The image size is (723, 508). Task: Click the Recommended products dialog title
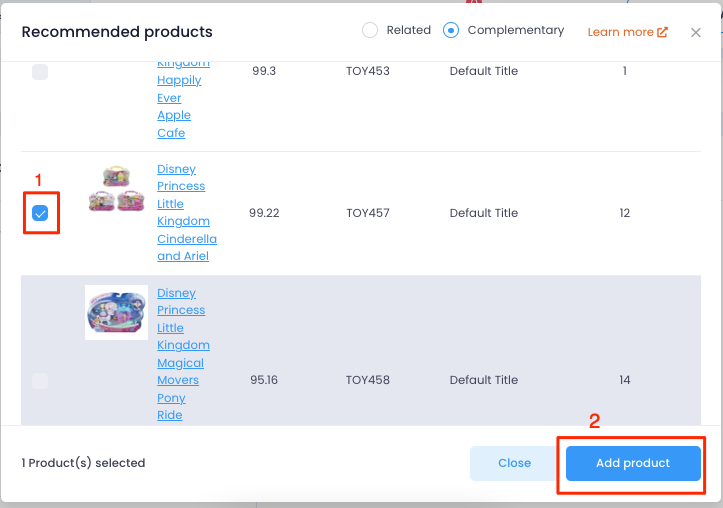coord(117,32)
